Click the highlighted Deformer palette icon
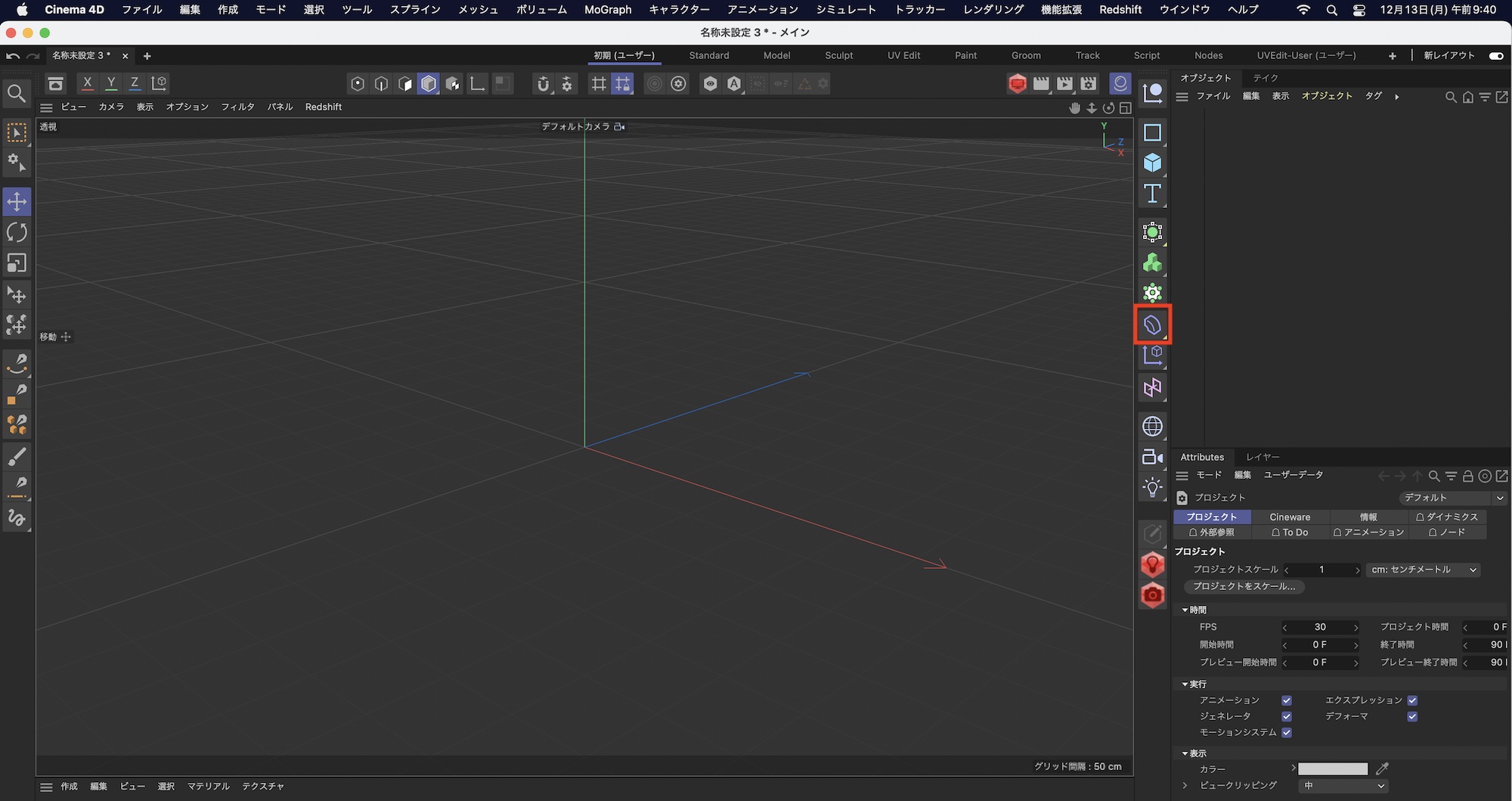The image size is (1512, 801). (1152, 324)
